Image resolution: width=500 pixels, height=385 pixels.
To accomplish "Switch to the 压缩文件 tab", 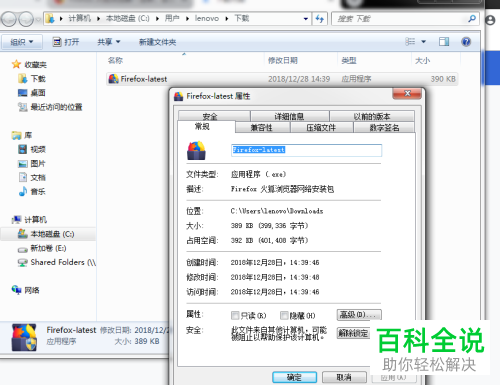I will pyautogui.click(x=322, y=127).
